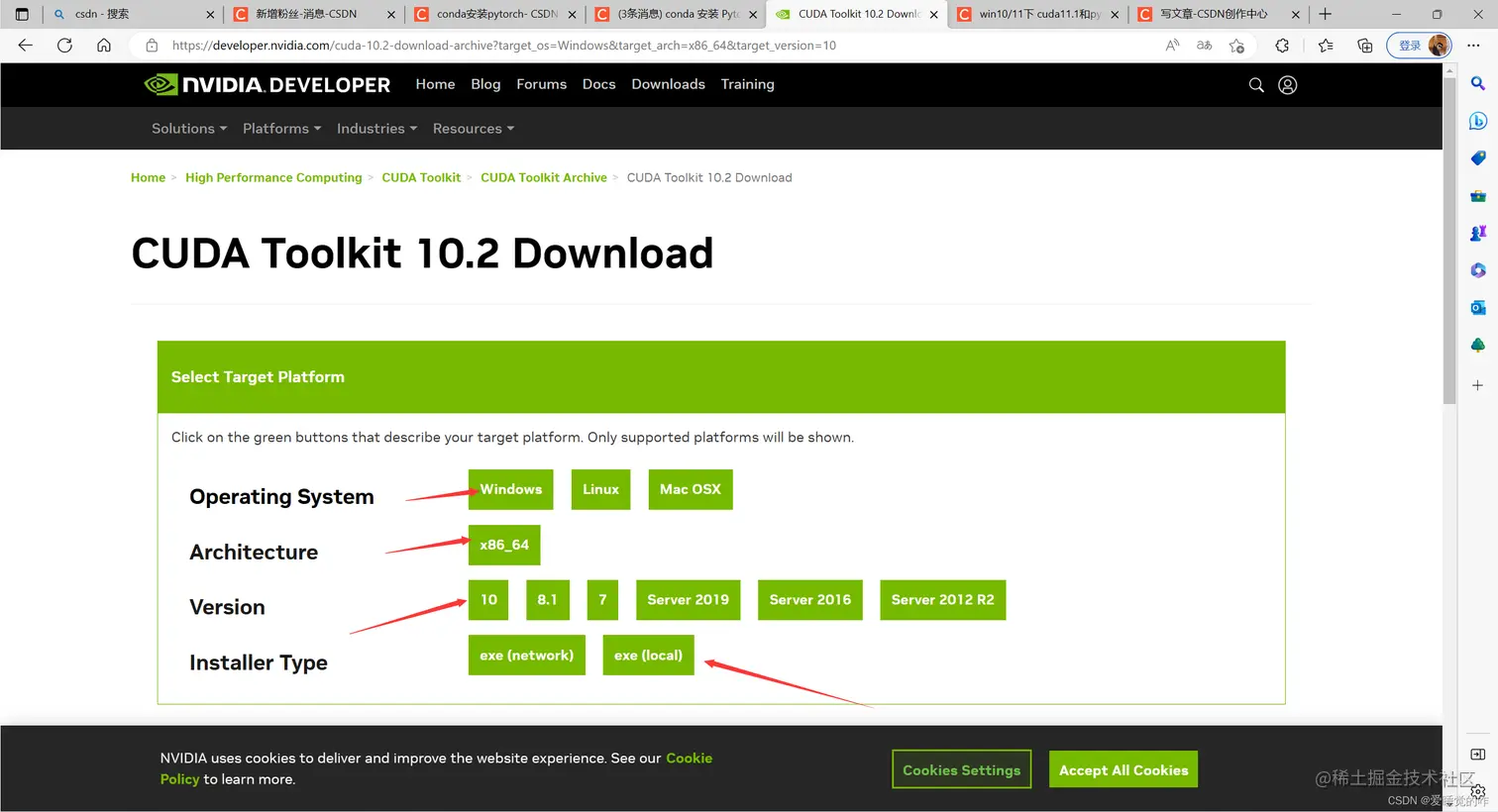Viewport: 1498px width, 812px height.
Task: Select version Server 2012 R2
Action: click(942, 600)
